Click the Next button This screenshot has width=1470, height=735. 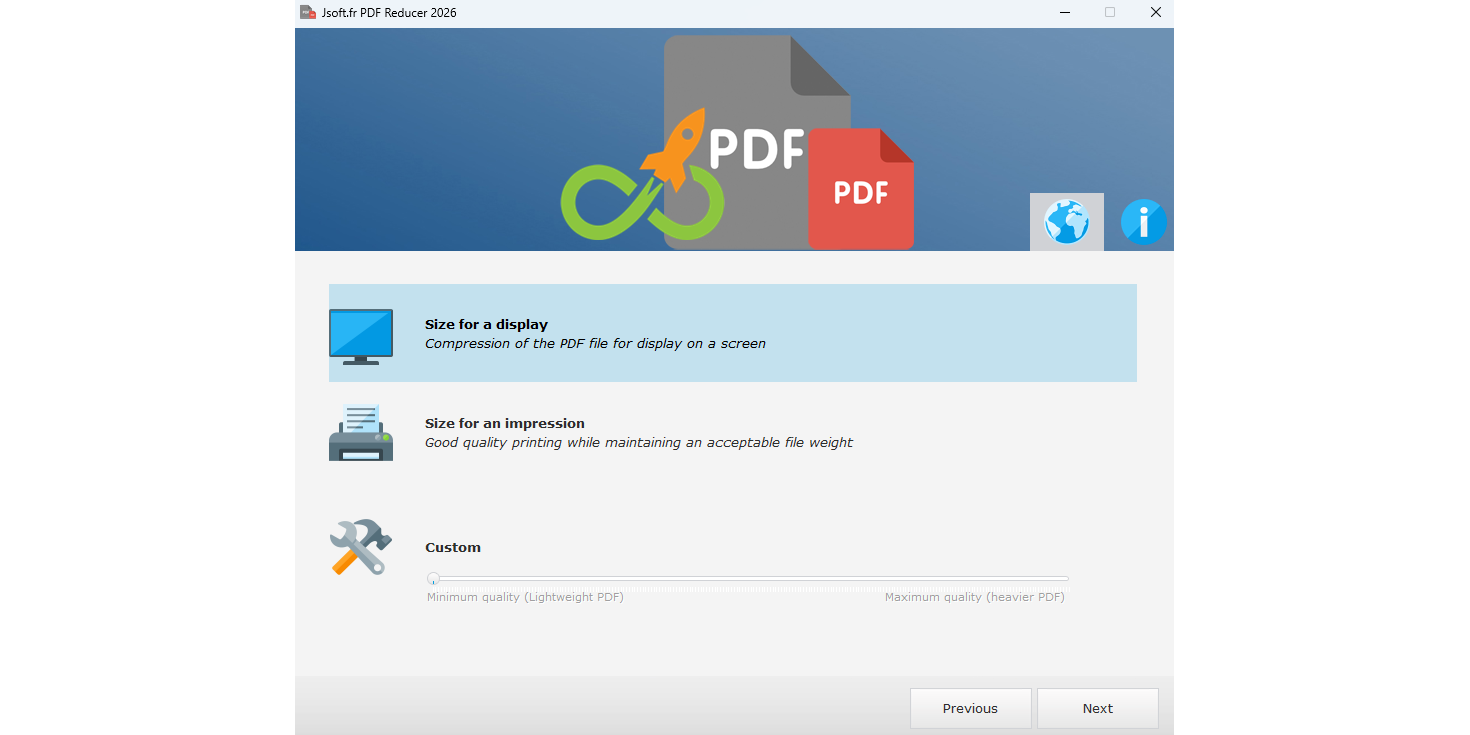(x=1097, y=708)
